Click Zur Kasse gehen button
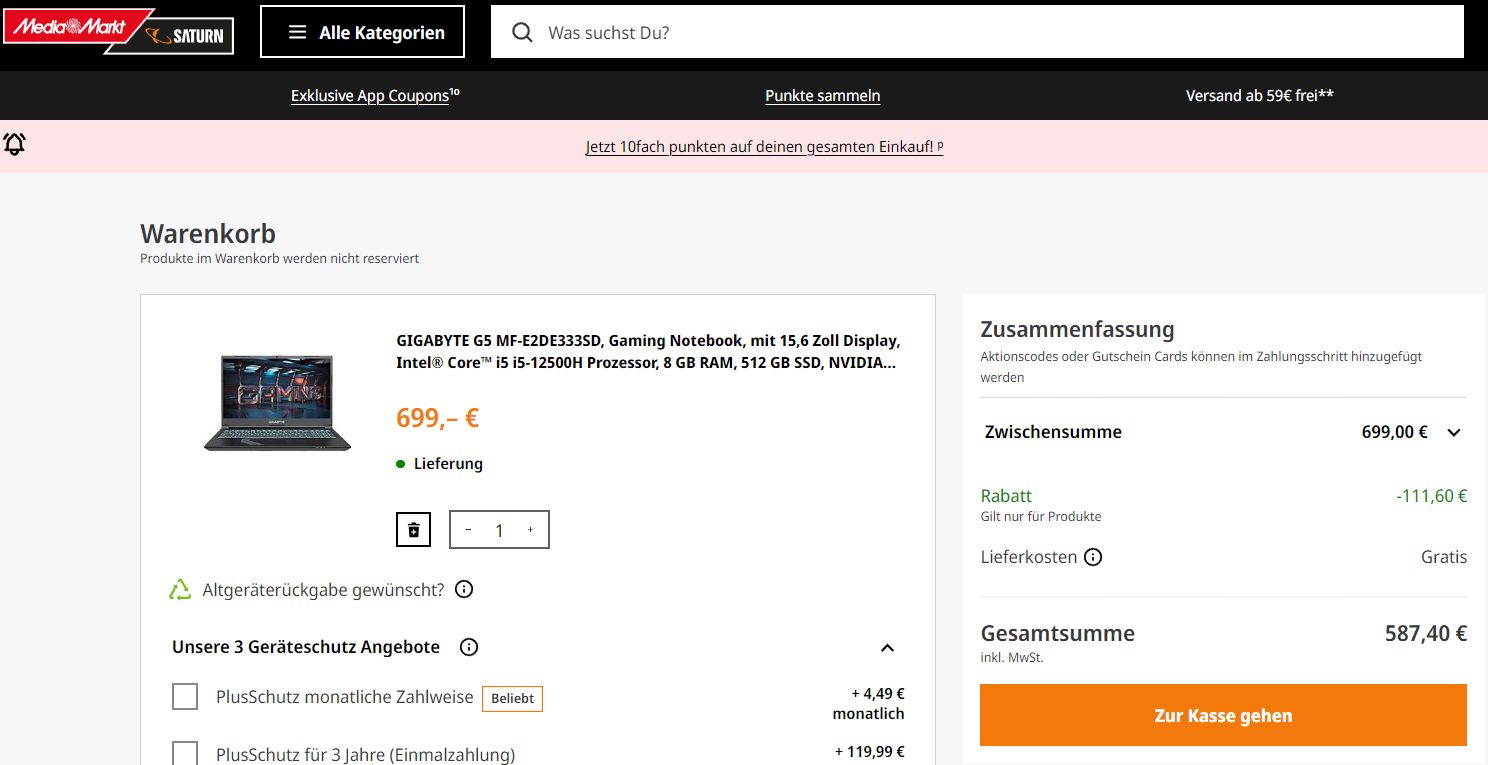Screen dimensions: 1488x765 [x=1223, y=715]
